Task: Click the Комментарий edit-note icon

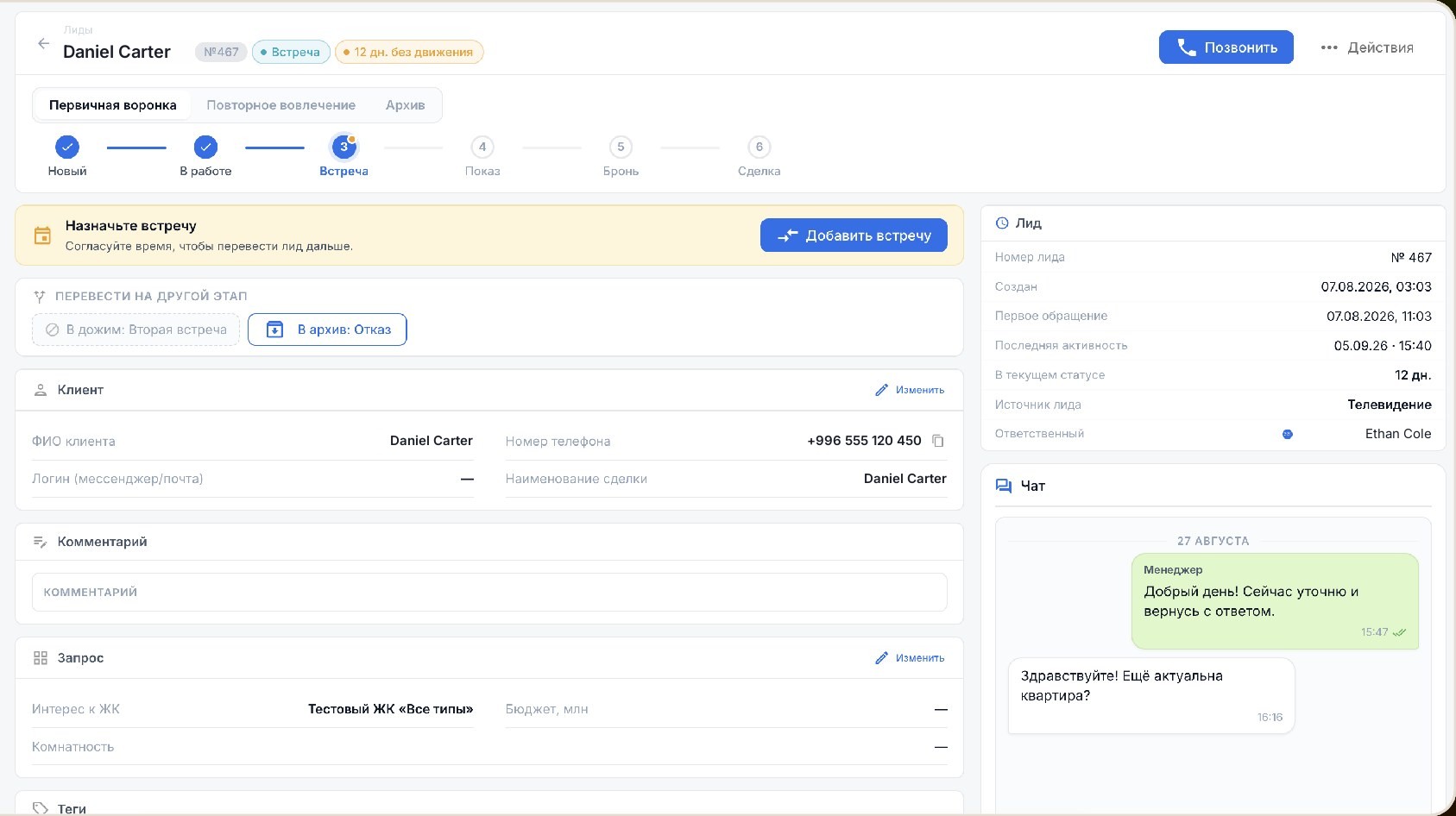Action: [x=40, y=542]
